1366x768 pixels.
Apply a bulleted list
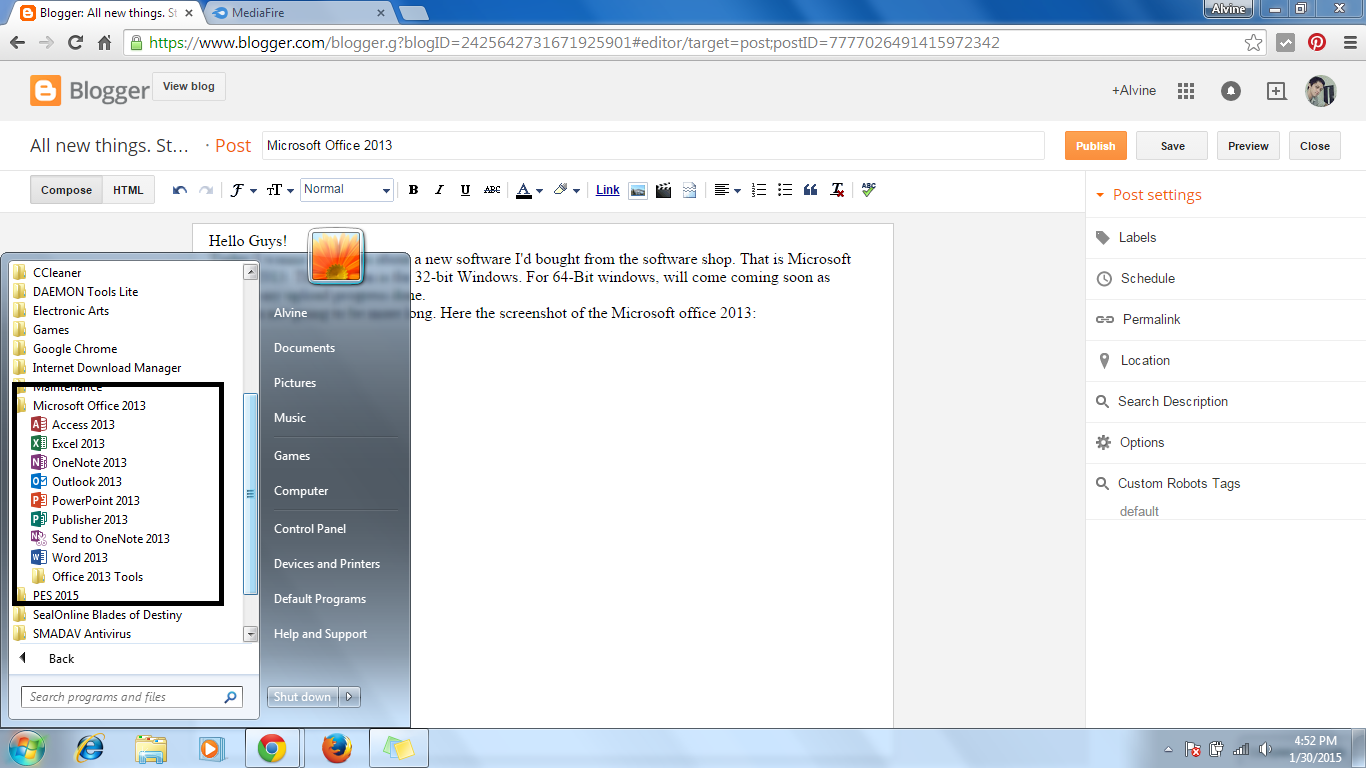[x=785, y=190]
